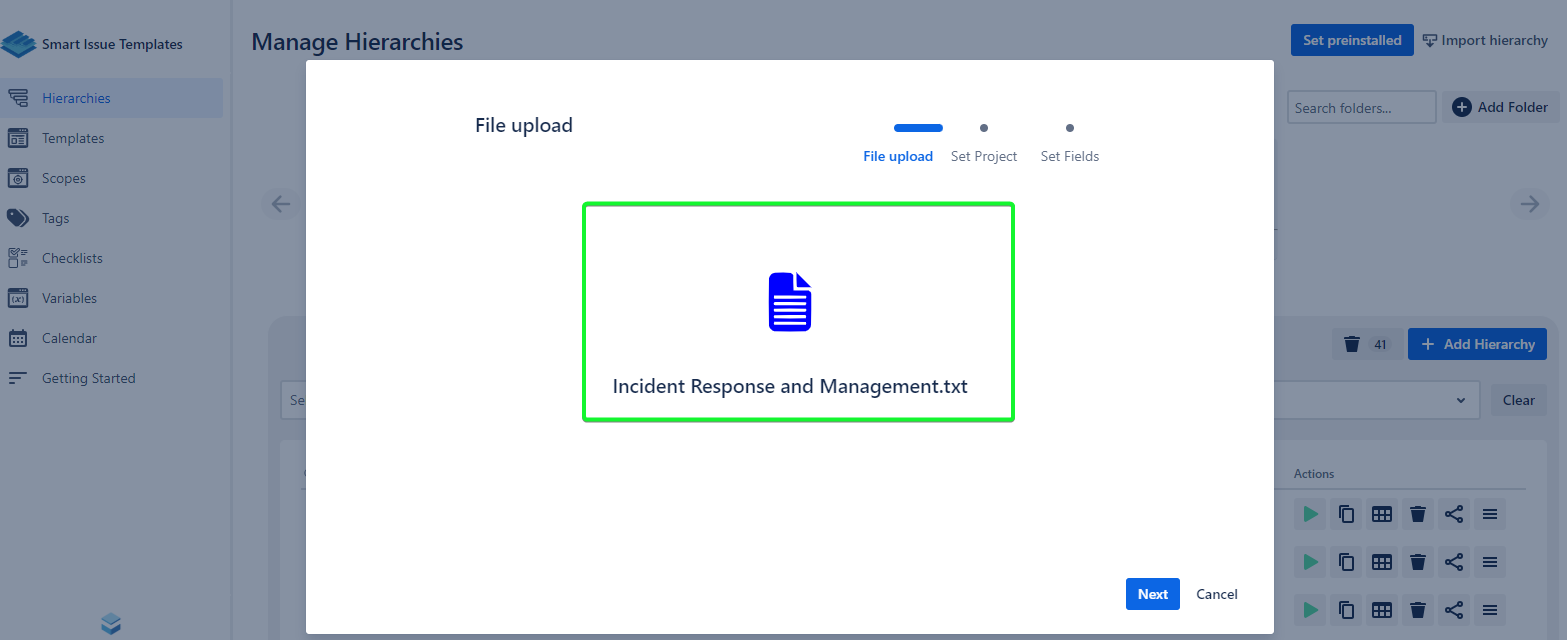Open the Checklists icon in sidebar
Screen dimensions: 1567x640
pos(18,258)
